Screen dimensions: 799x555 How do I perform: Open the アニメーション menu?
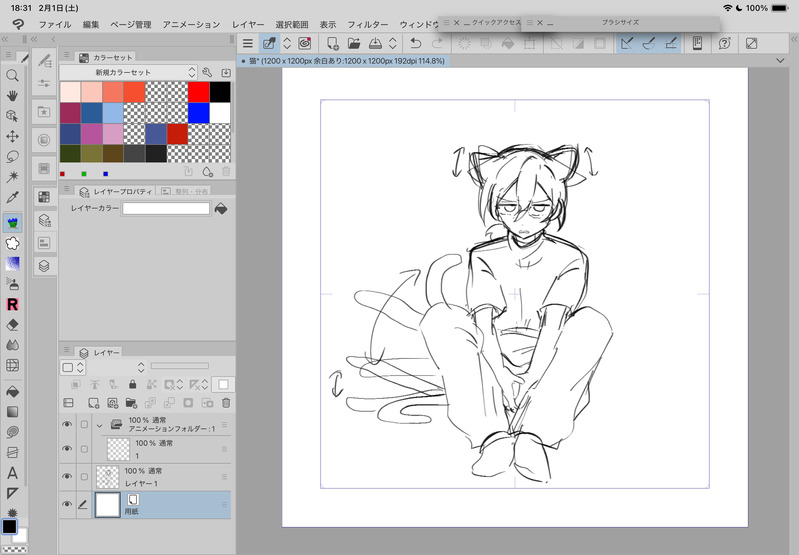(191, 24)
